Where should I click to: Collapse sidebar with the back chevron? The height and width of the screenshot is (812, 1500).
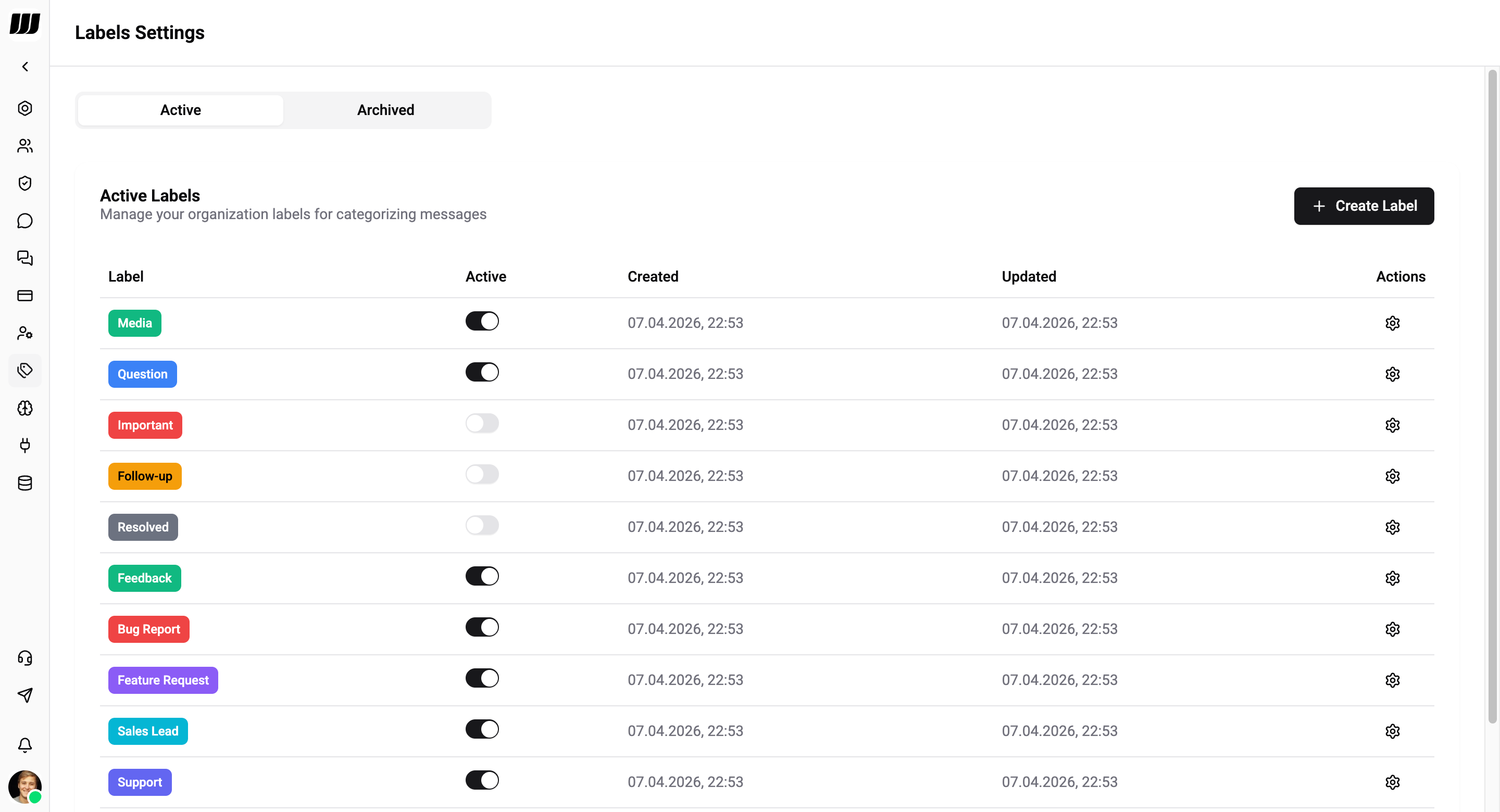[x=24, y=67]
